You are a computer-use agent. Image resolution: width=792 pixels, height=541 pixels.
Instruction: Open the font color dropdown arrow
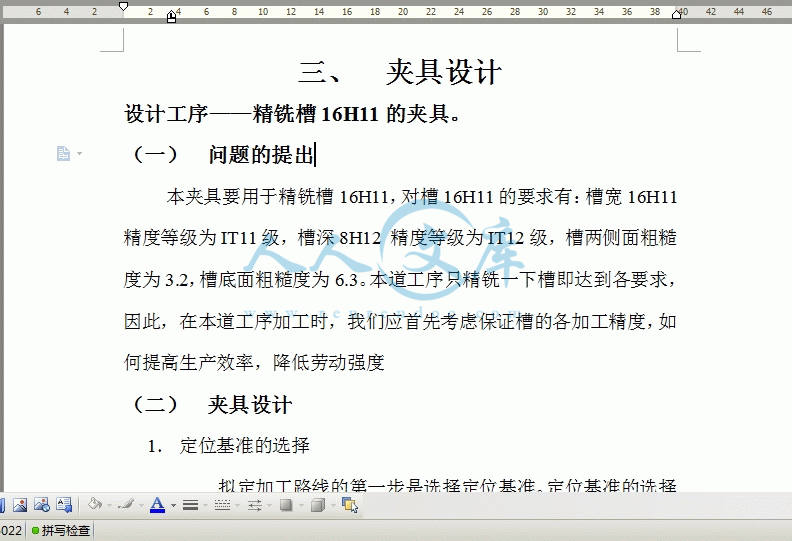pyautogui.click(x=173, y=505)
